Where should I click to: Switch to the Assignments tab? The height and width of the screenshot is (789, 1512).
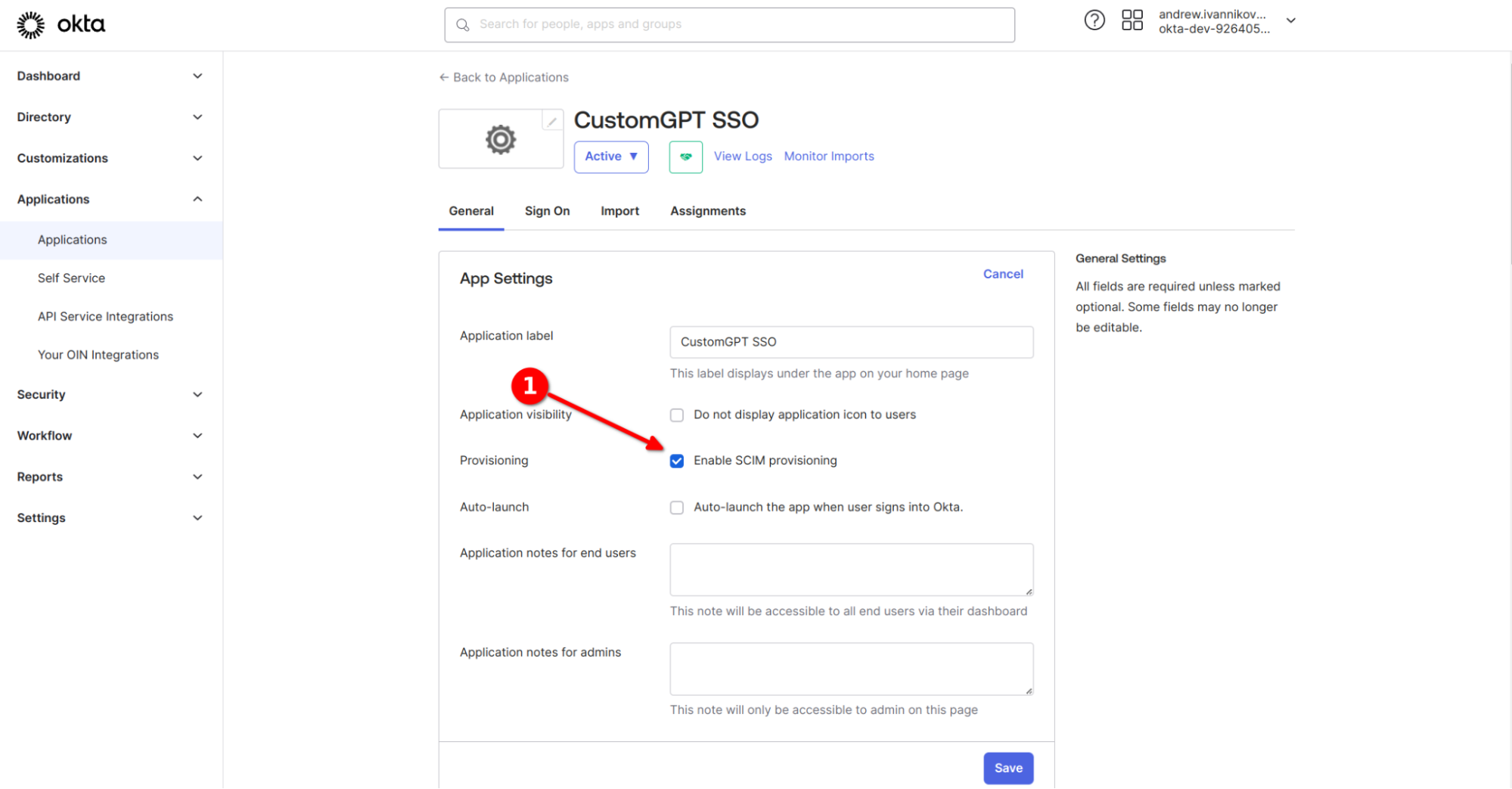coord(707,211)
